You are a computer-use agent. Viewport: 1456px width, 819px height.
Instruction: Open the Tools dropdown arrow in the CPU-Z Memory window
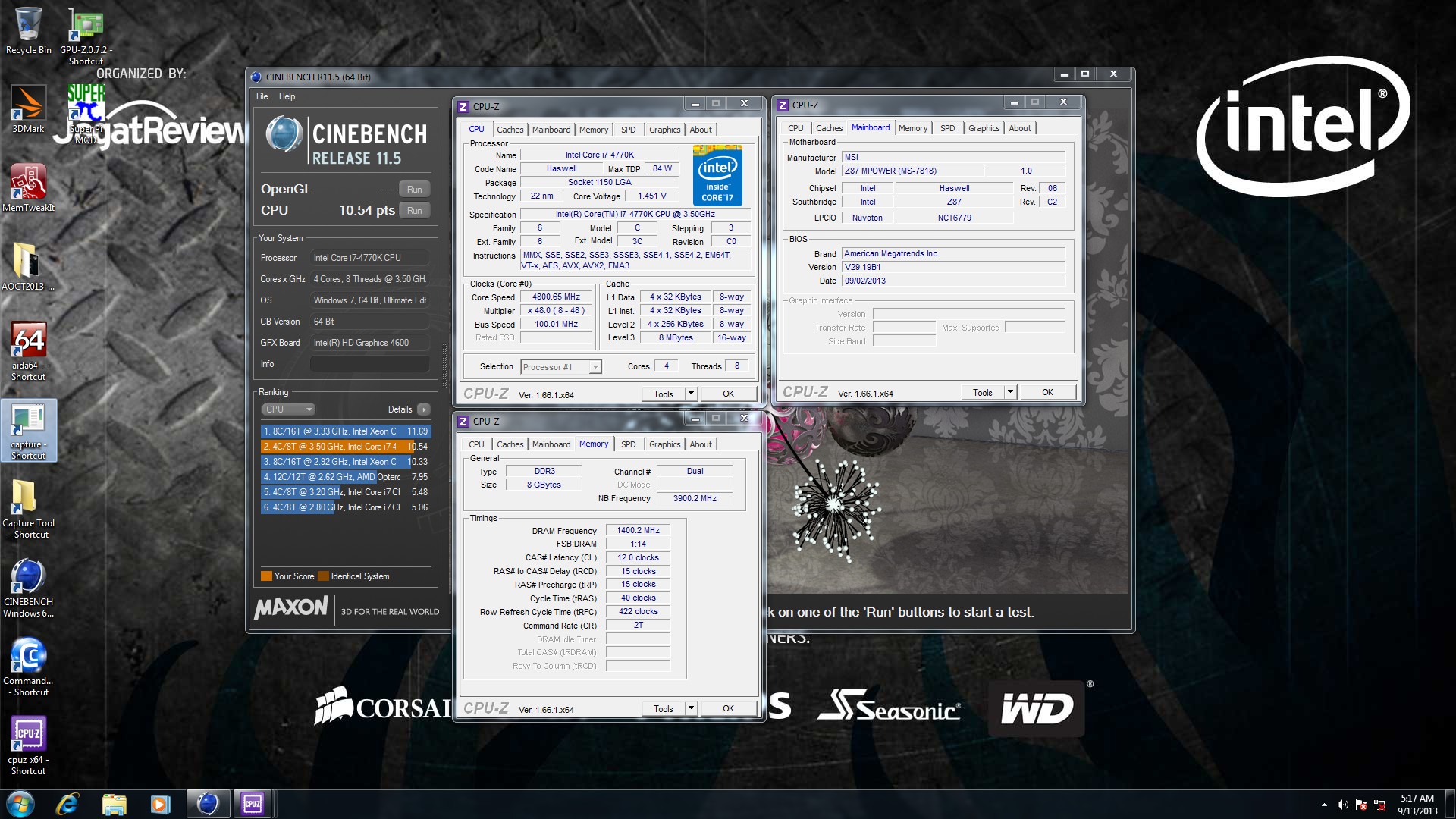pyautogui.click(x=690, y=708)
